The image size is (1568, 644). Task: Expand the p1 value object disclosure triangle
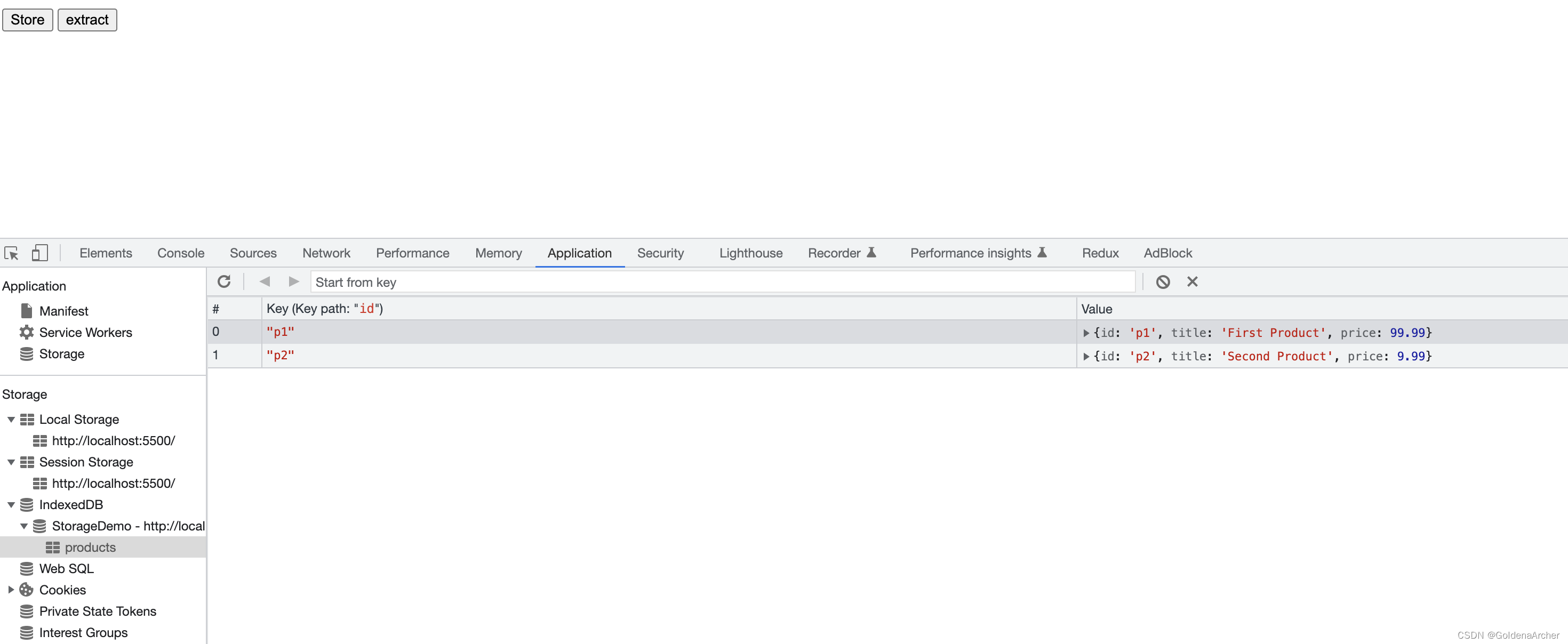[x=1086, y=333]
